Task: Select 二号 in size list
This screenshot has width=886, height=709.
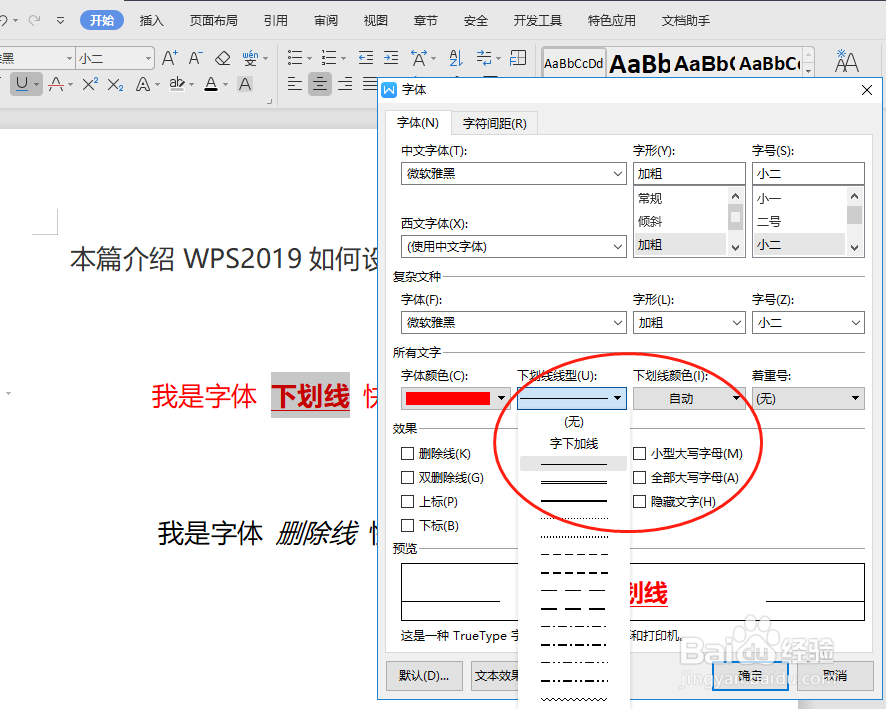Action: click(770, 222)
